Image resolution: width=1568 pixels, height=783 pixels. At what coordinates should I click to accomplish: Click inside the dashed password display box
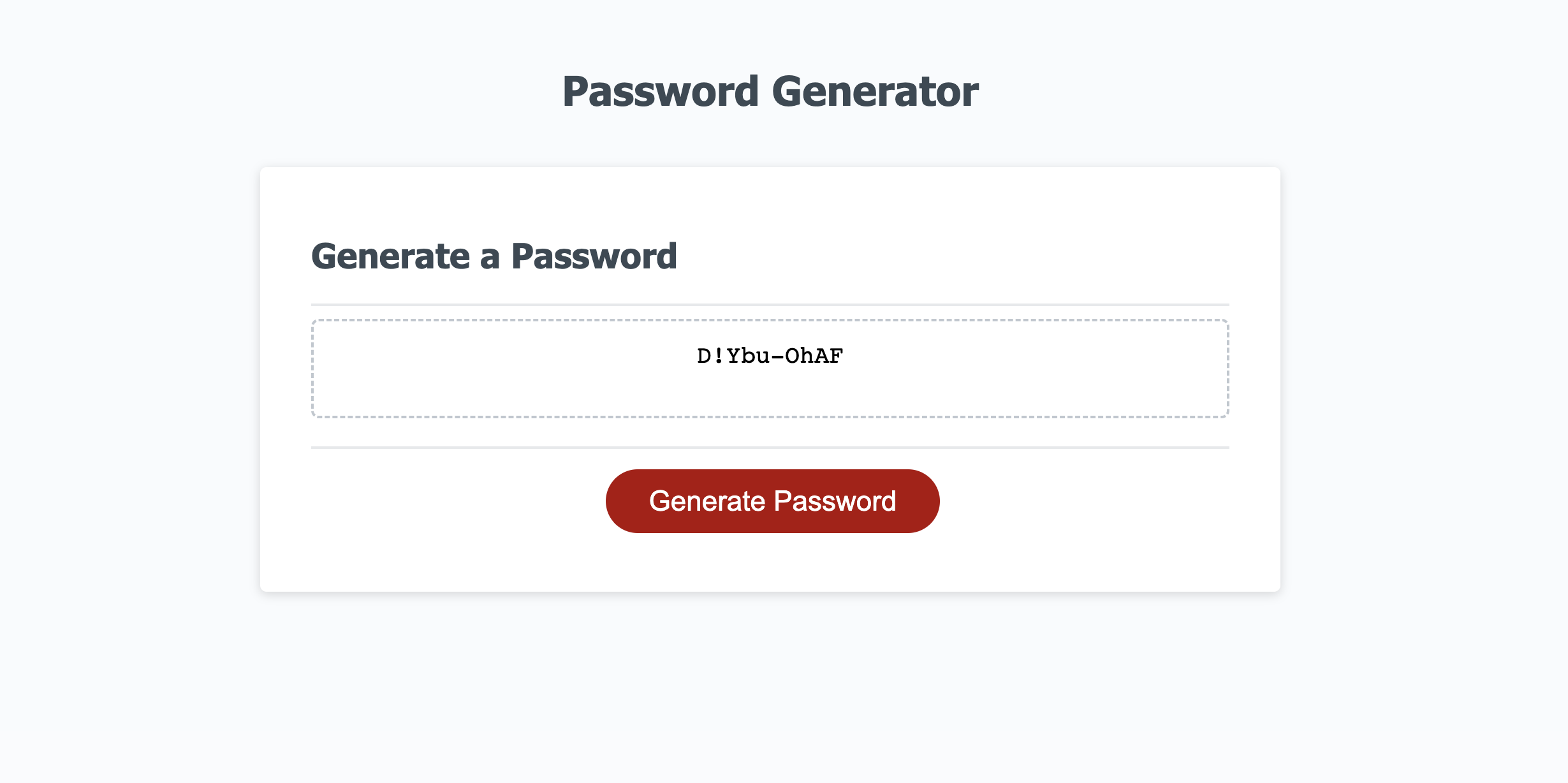pos(770,367)
